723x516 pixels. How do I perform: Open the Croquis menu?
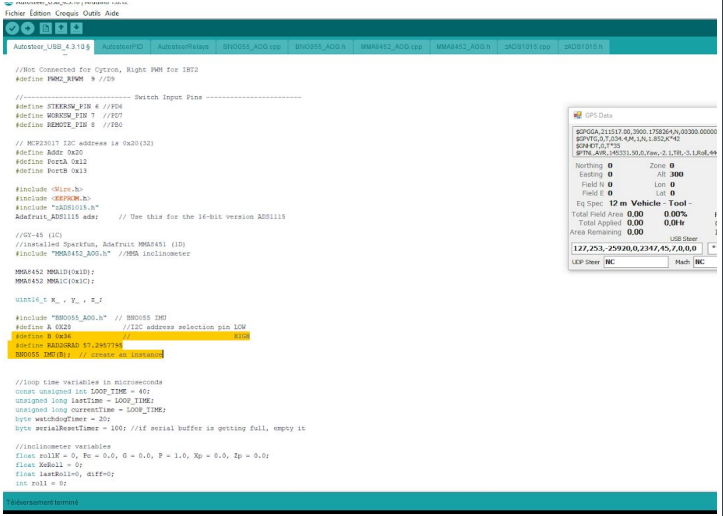[68, 13]
